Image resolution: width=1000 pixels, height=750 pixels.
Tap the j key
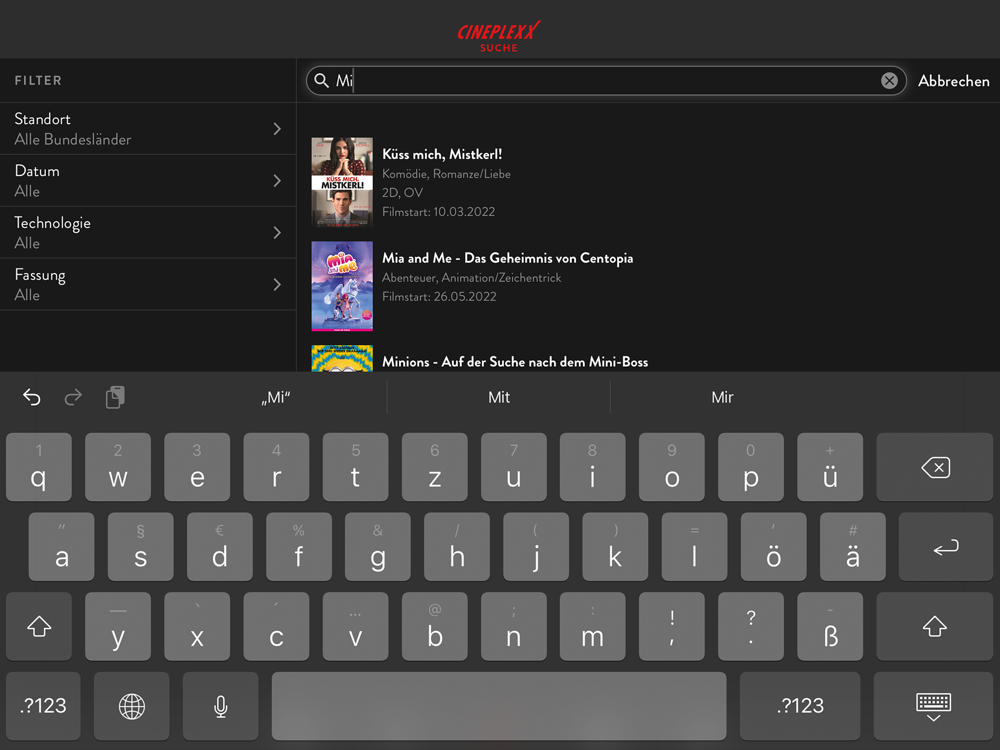click(536, 547)
